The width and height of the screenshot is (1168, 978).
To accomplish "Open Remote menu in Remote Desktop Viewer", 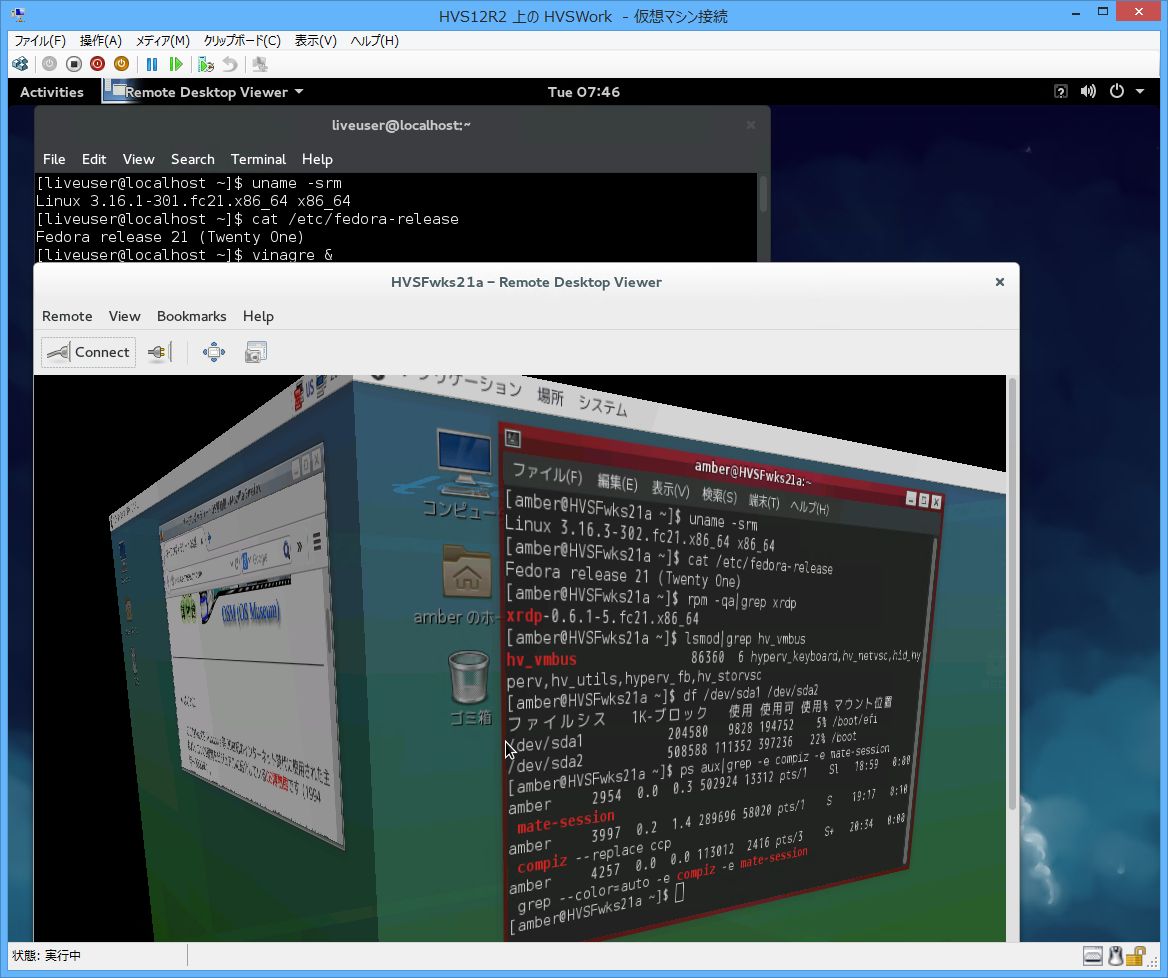I will coord(67,317).
